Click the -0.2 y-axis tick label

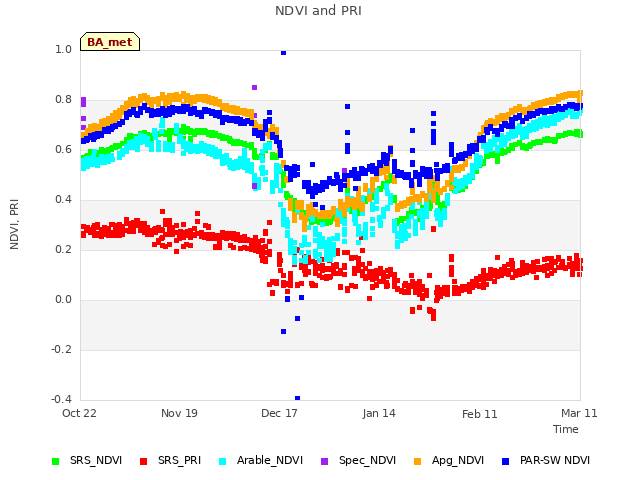point(61,349)
